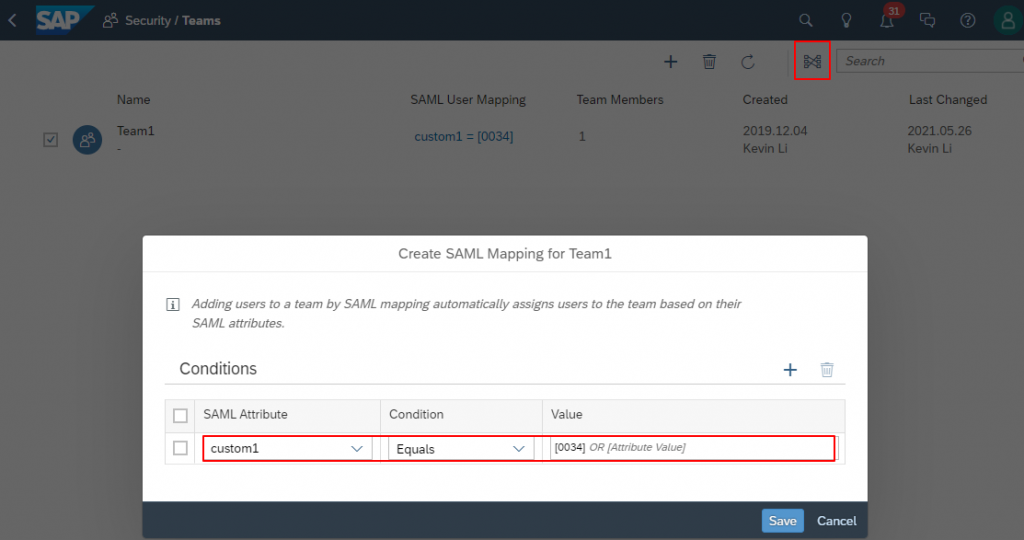Open the search magnifier in header
This screenshot has width=1024, height=540.
tap(806, 20)
